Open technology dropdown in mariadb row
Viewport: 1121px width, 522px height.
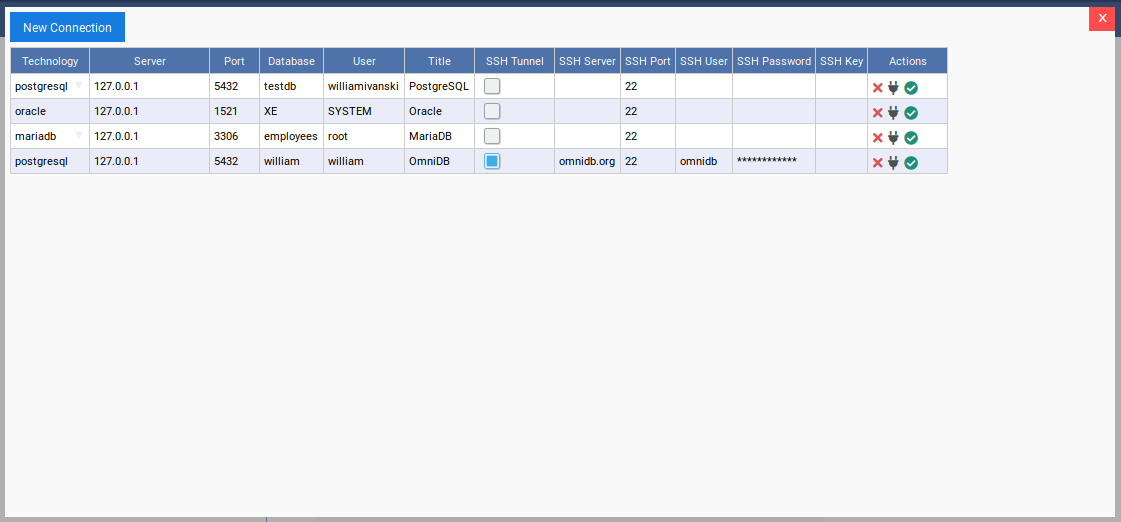(x=79, y=136)
